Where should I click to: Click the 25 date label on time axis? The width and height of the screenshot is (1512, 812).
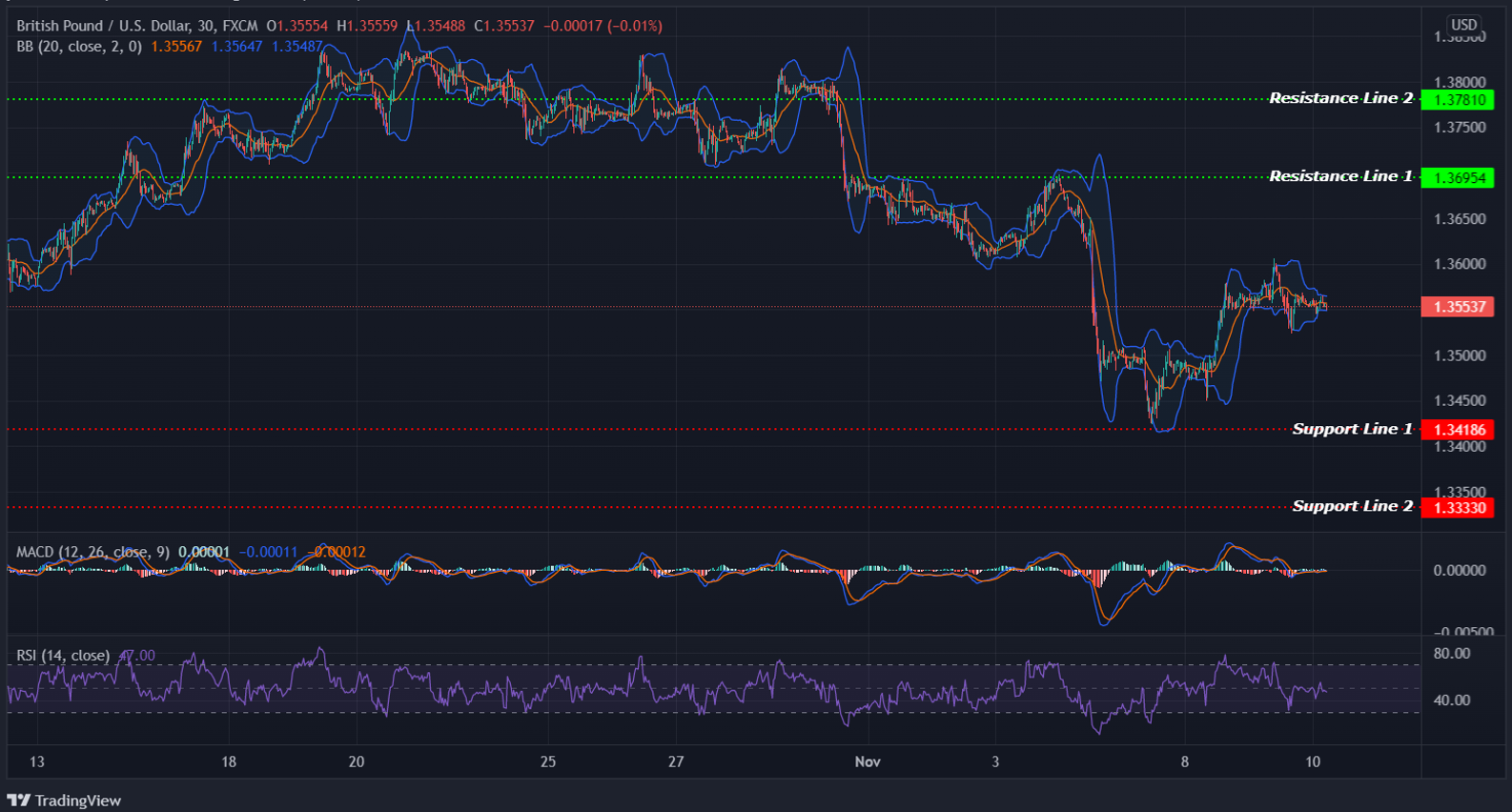pyautogui.click(x=548, y=761)
